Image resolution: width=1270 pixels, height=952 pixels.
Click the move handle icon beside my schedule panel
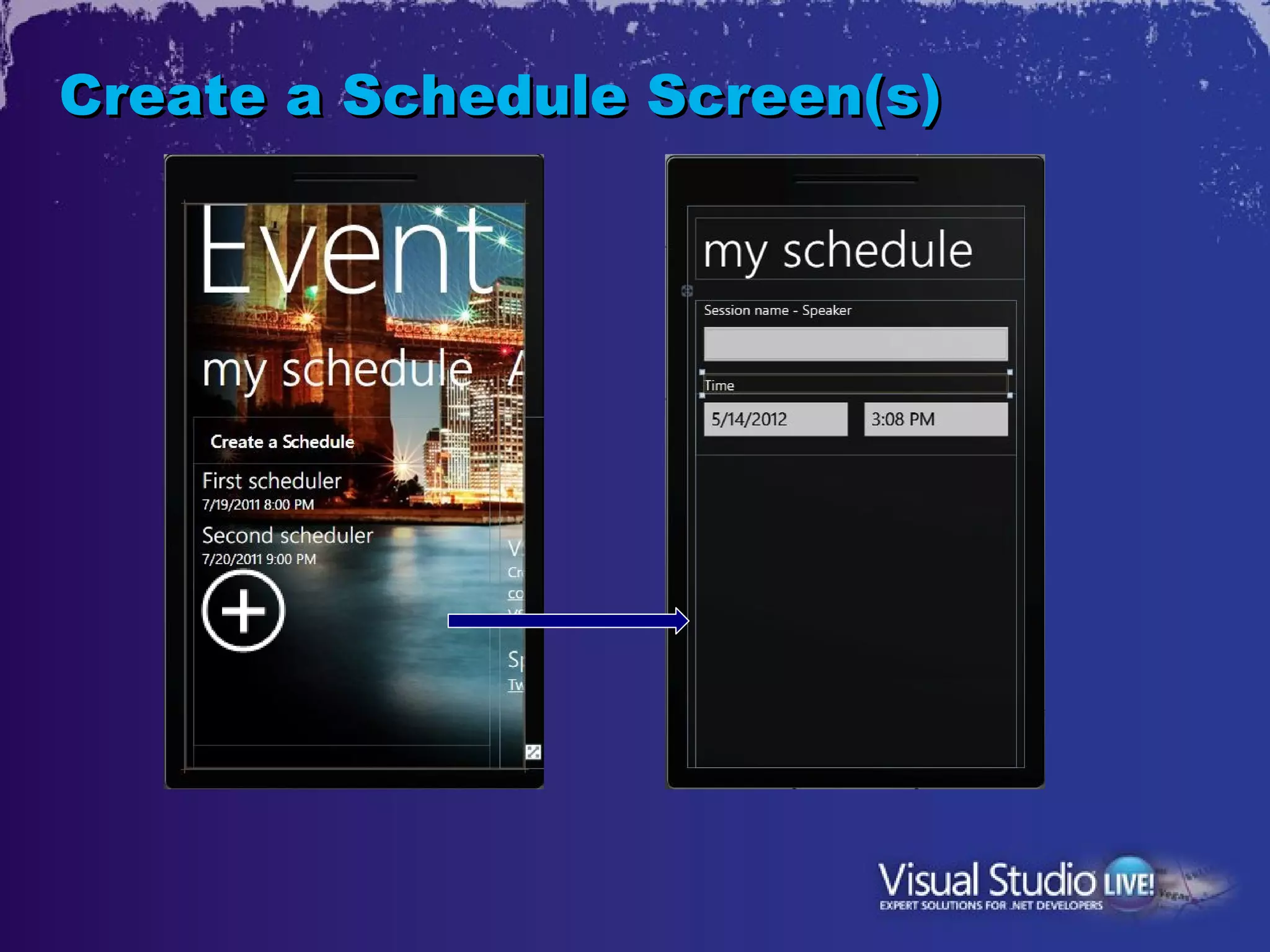point(686,291)
